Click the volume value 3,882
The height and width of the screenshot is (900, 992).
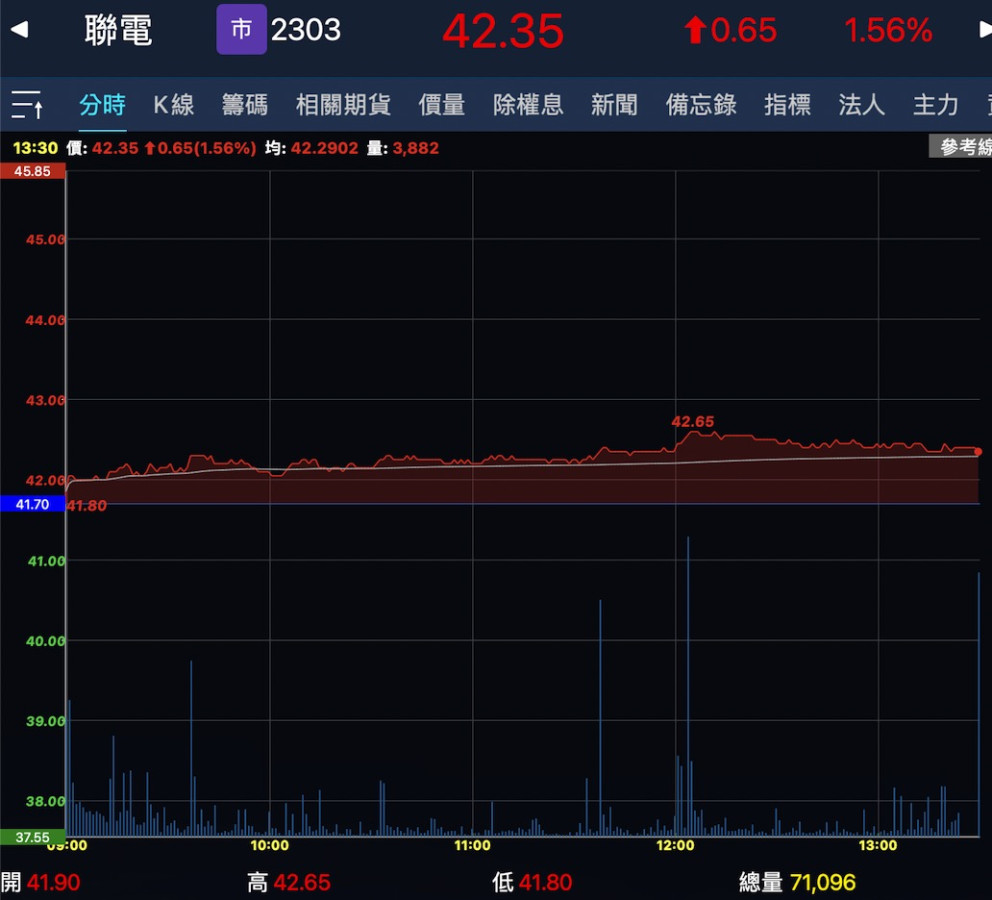coord(416,148)
